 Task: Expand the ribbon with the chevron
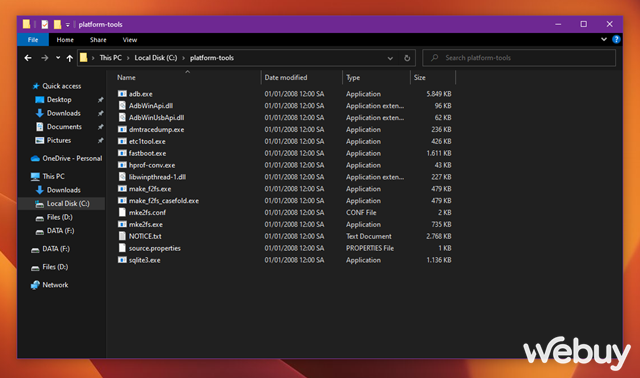tap(604, 39)
